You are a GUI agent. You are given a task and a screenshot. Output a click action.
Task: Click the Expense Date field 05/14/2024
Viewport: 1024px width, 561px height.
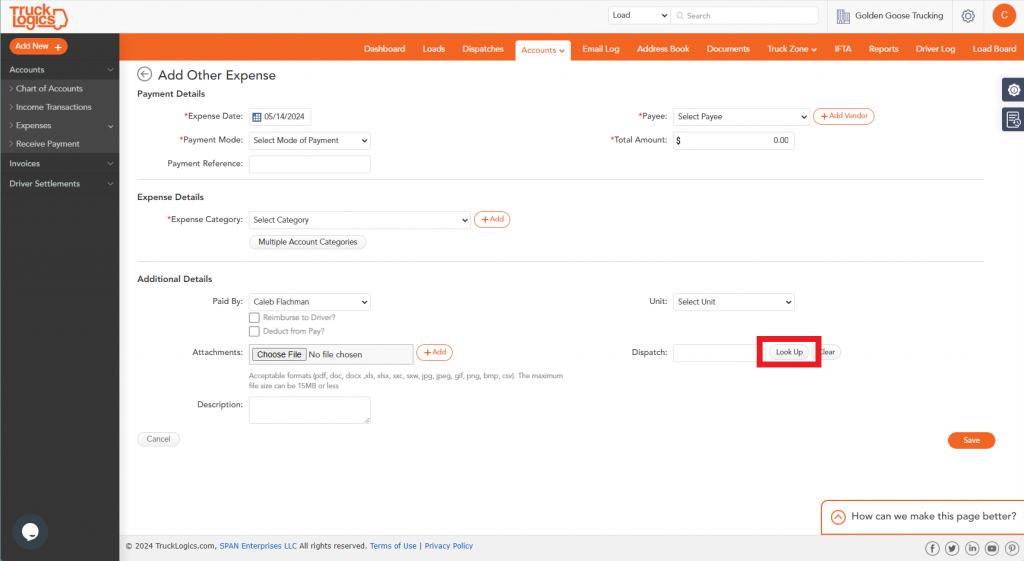pyautogui.click(x=280, y=117)
